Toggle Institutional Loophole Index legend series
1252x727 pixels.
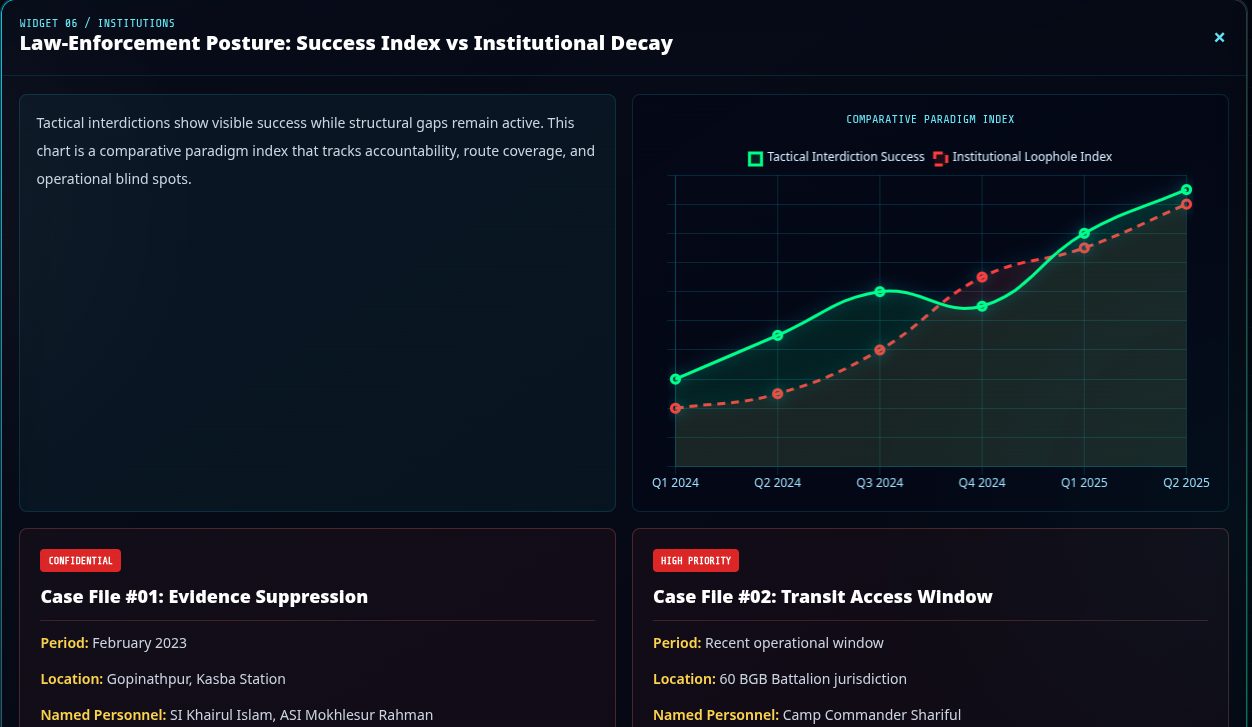[x=1022, y=157]
